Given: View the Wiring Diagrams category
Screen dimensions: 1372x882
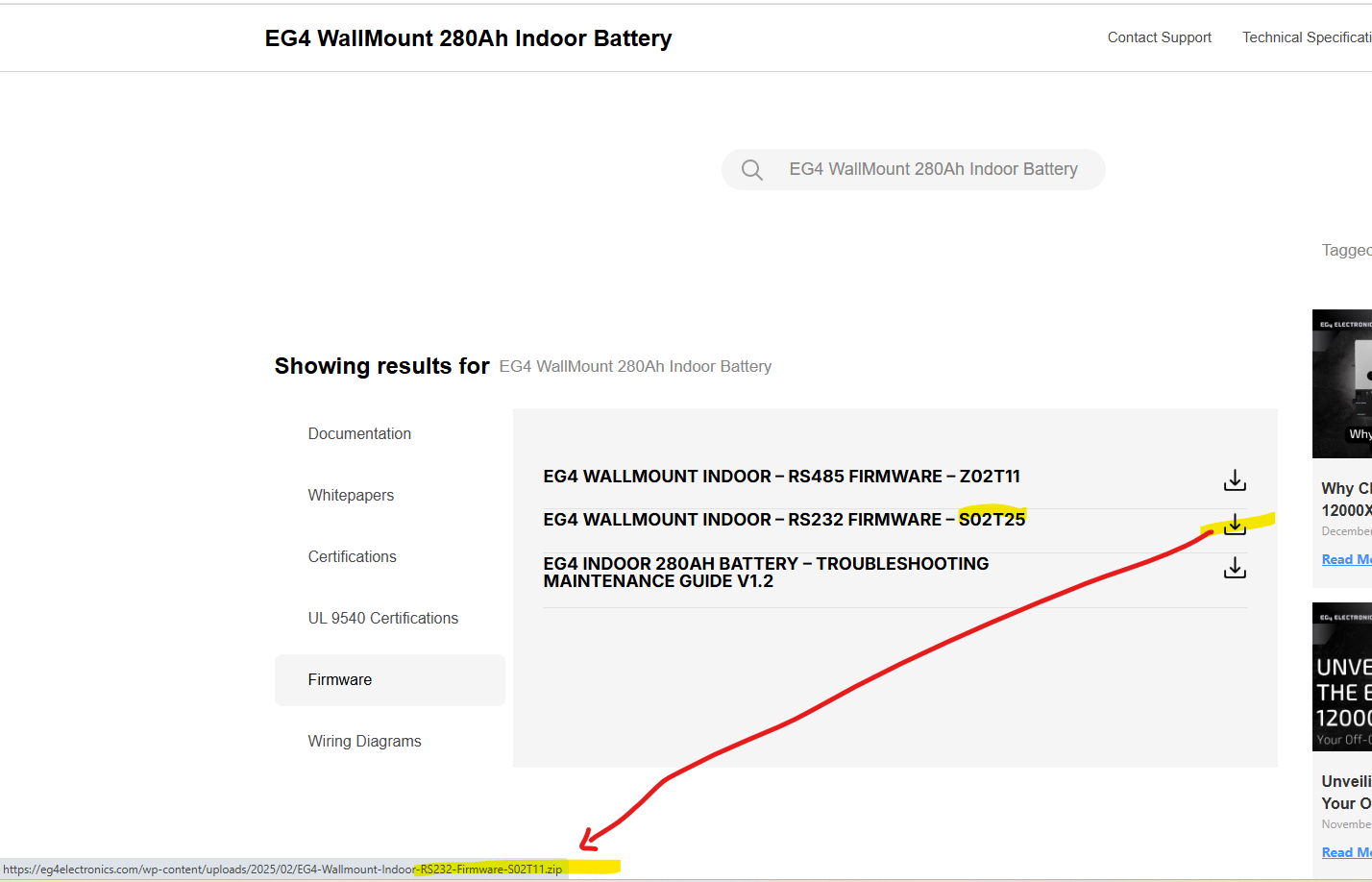Looking at the screenshot, I should click(x=364, y=742).
